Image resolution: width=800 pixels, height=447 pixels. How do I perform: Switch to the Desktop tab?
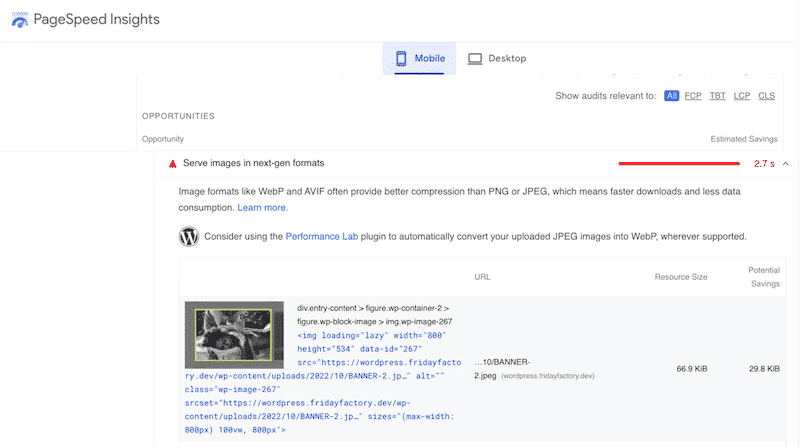pyautogui.click(x=497, y=59)
